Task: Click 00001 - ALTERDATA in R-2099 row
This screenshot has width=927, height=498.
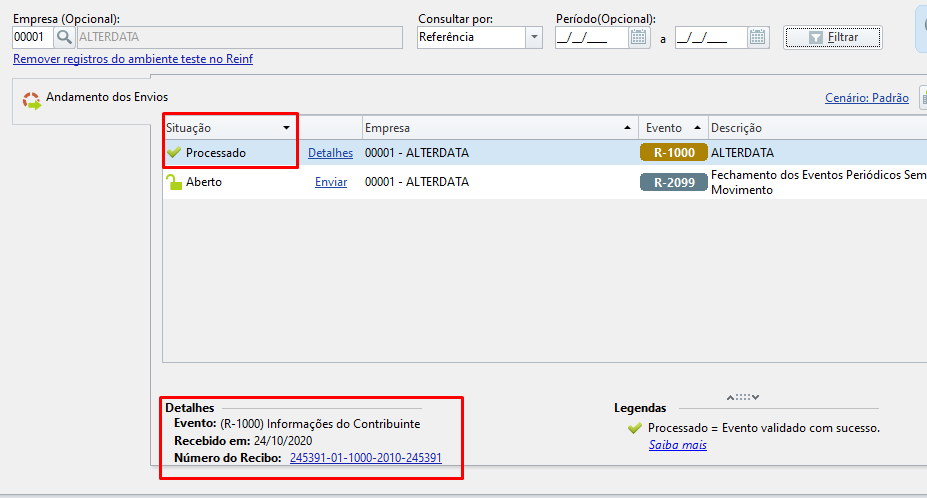Action: pyautogui.click(x=417, y=182)
